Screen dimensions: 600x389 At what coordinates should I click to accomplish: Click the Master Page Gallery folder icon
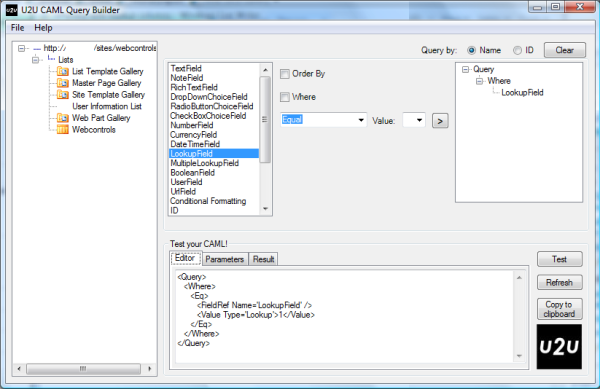pos(63,83)
